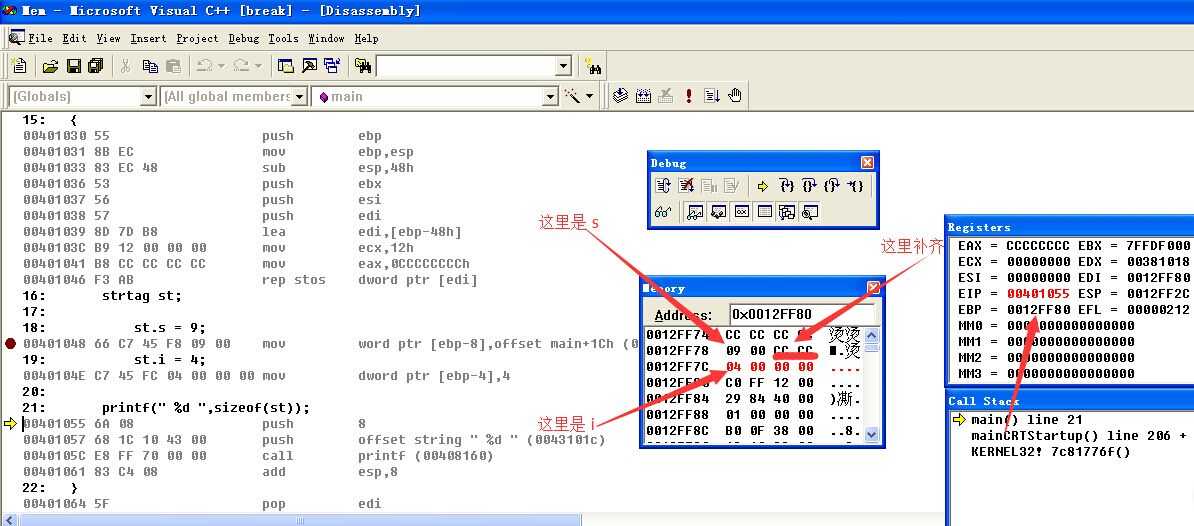Click the Copy icon in toolbar

click(150, 66)
